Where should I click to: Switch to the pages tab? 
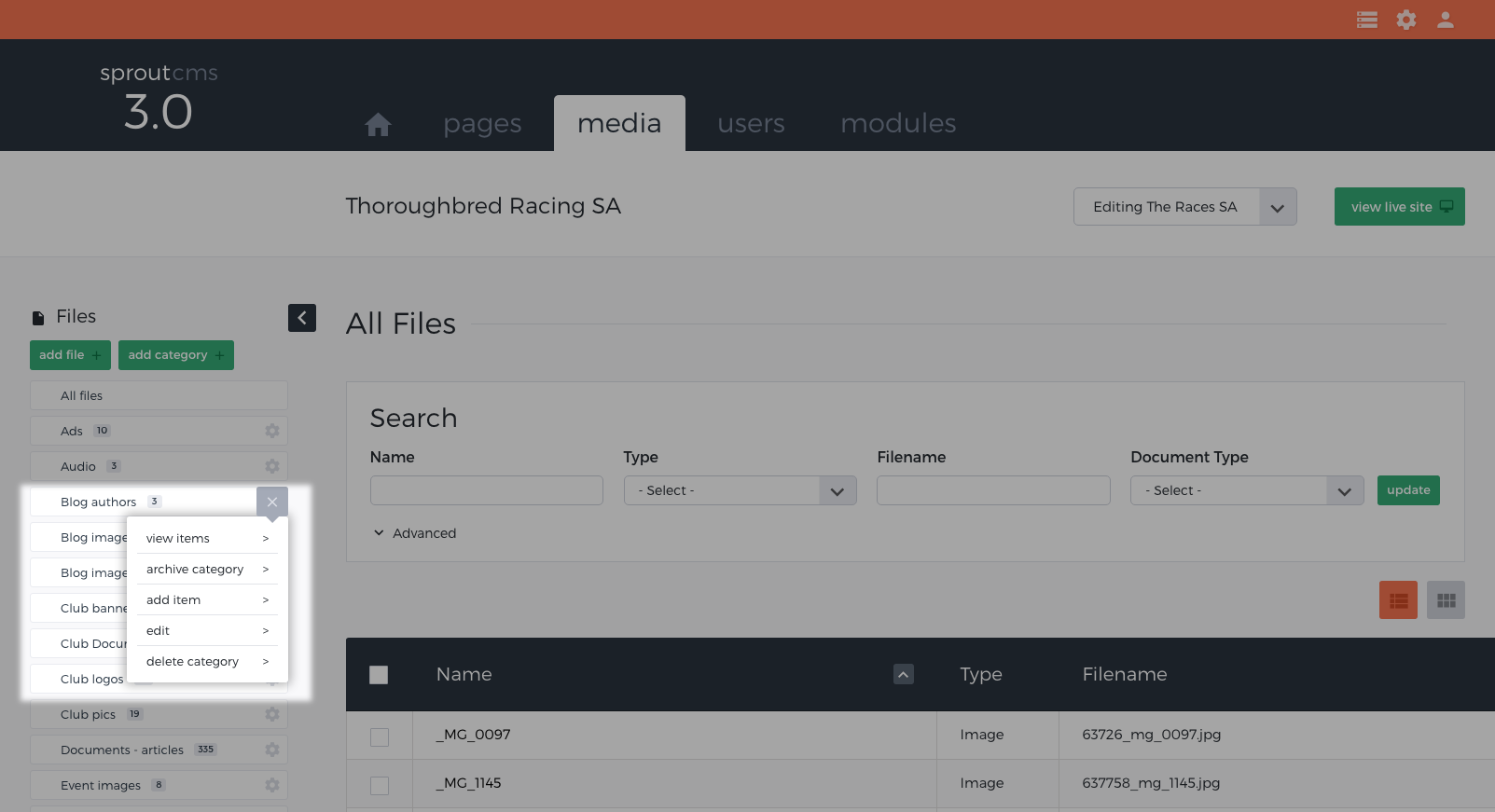(x=482, y=123)
